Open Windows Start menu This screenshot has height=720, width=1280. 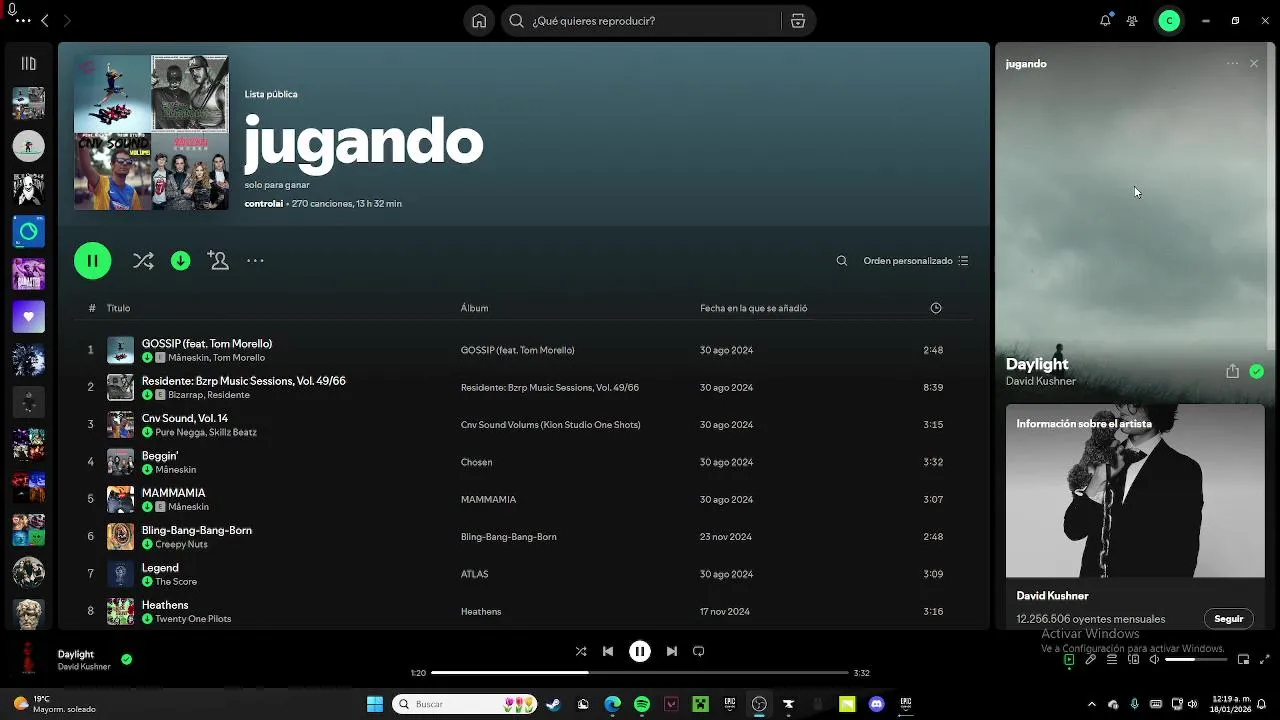coord(375,704)
